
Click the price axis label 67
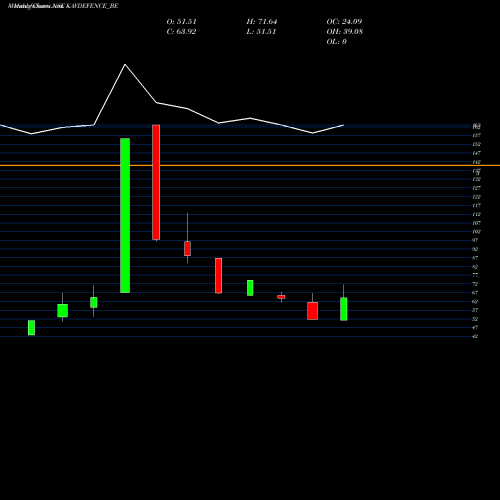475,293
